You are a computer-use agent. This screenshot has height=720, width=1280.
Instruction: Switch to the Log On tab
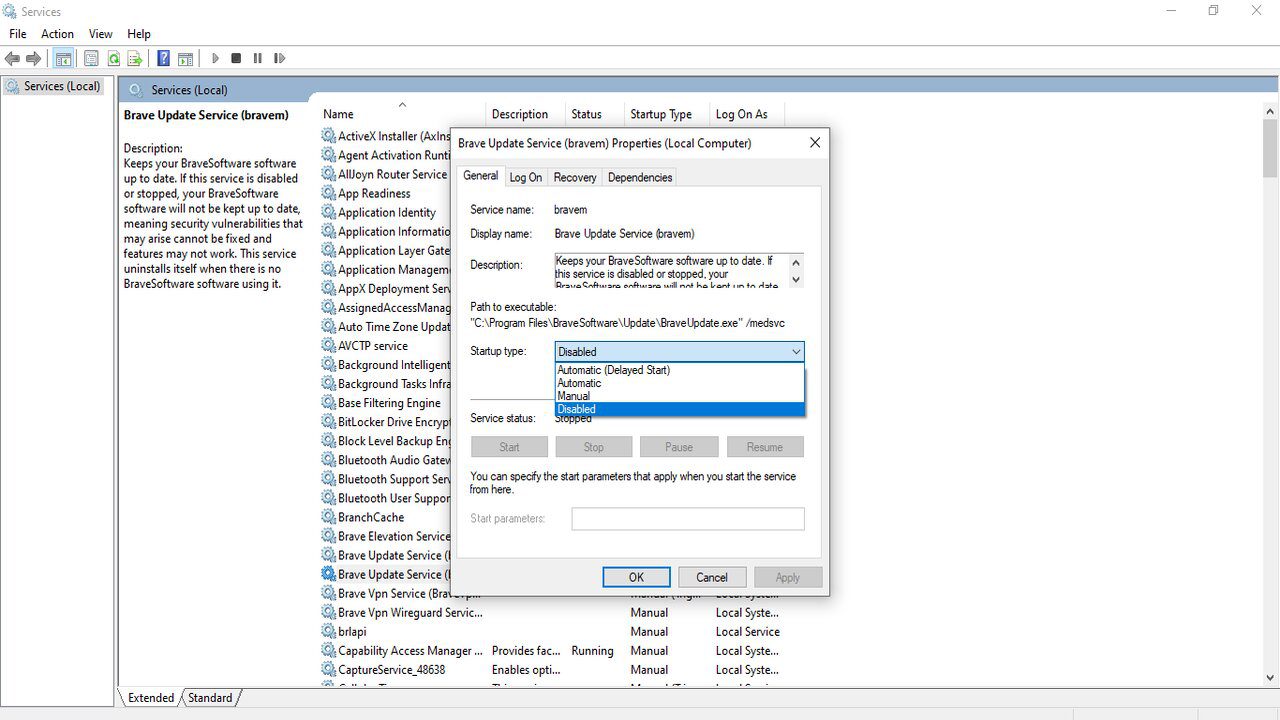coord(525,177)
